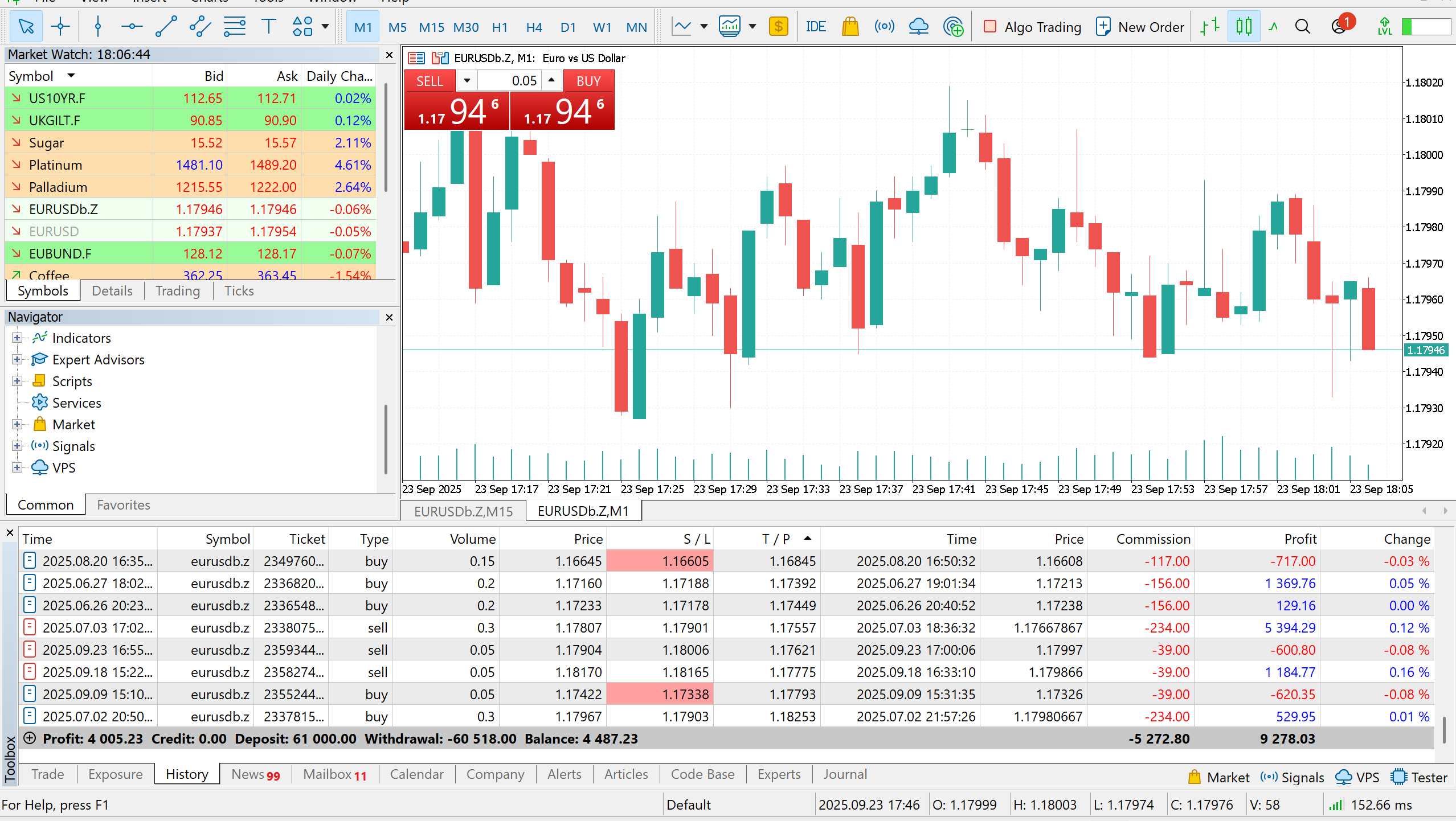The image size is (1456, 821).
Task: Open the Symbol column dropdown arrow
Action: tap(71, 76)
